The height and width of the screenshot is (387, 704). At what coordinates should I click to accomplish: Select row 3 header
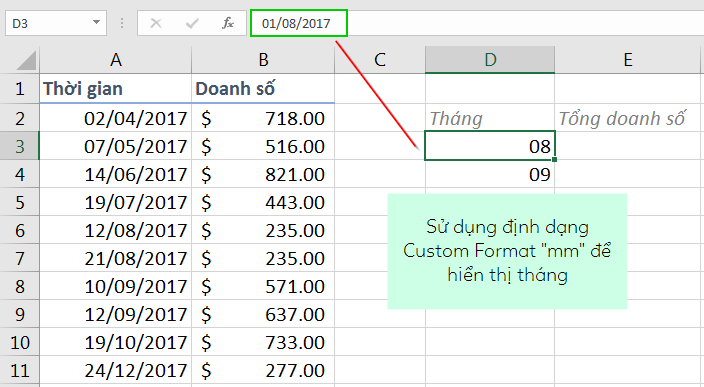(x=20, y=146)
